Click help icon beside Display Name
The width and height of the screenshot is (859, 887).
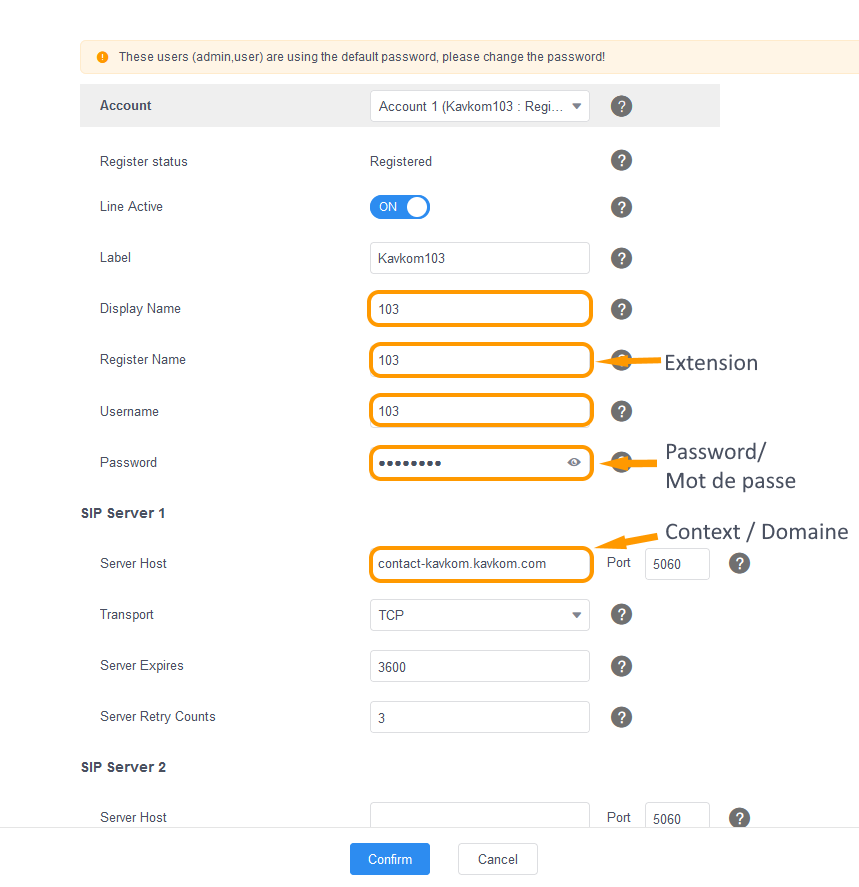click(x=621, y=309)
